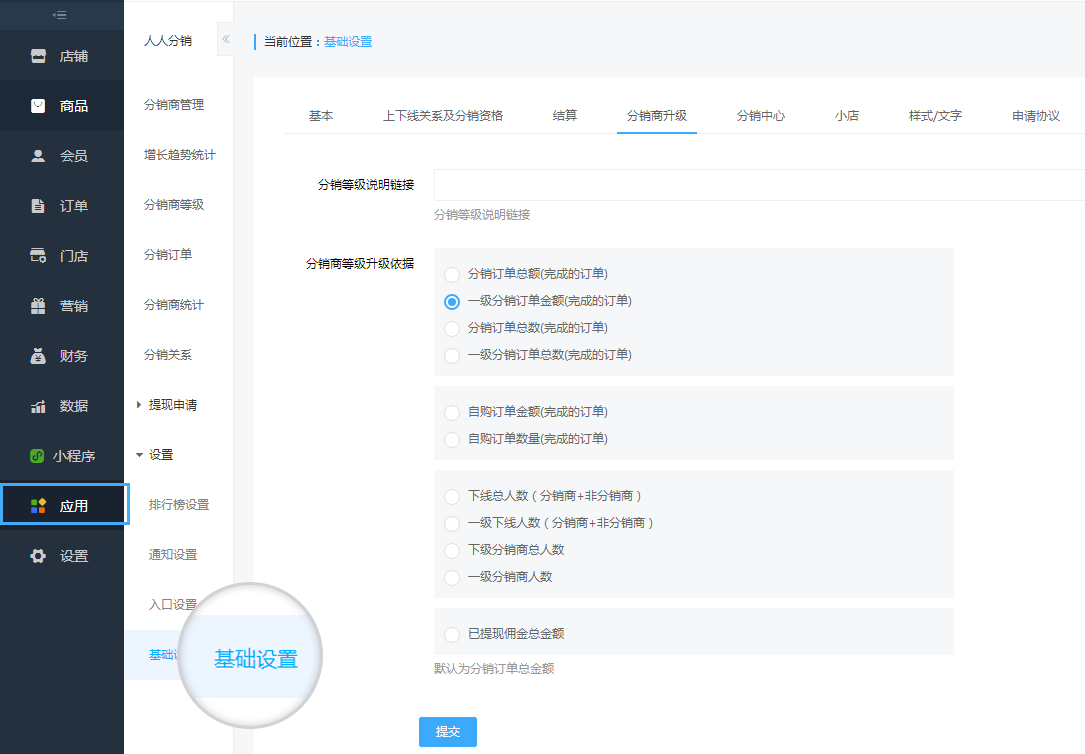The height and width of the screenshot is (754, 1085).
Task: Select 一级分销商人数 radio
Action: pyautogui.click(x=452, y=578)
